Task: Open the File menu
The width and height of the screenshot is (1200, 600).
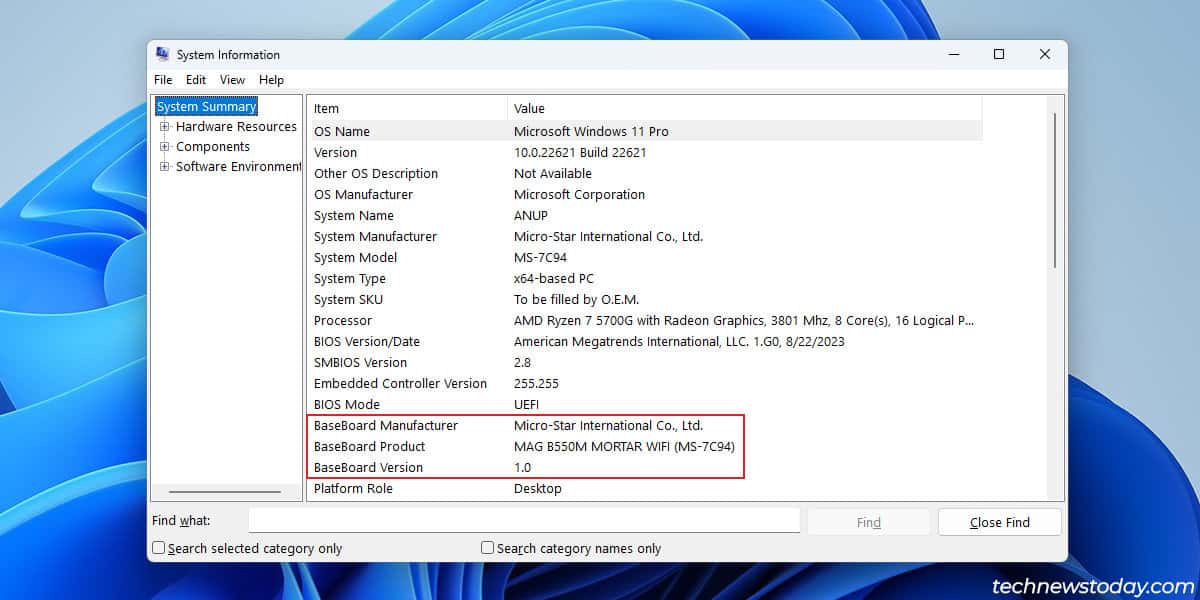Action: click(x=163, y=79)
